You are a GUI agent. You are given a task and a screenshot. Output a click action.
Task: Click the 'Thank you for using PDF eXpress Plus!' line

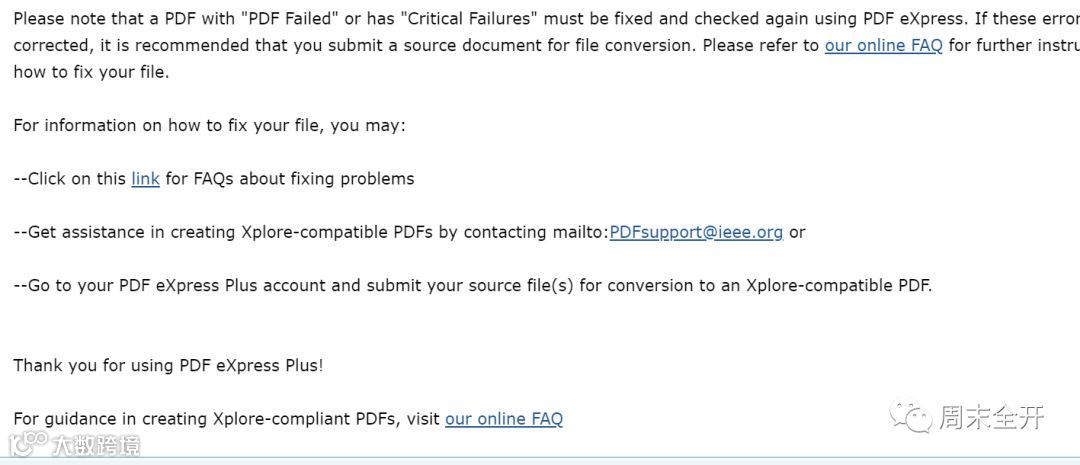[168, 365]
